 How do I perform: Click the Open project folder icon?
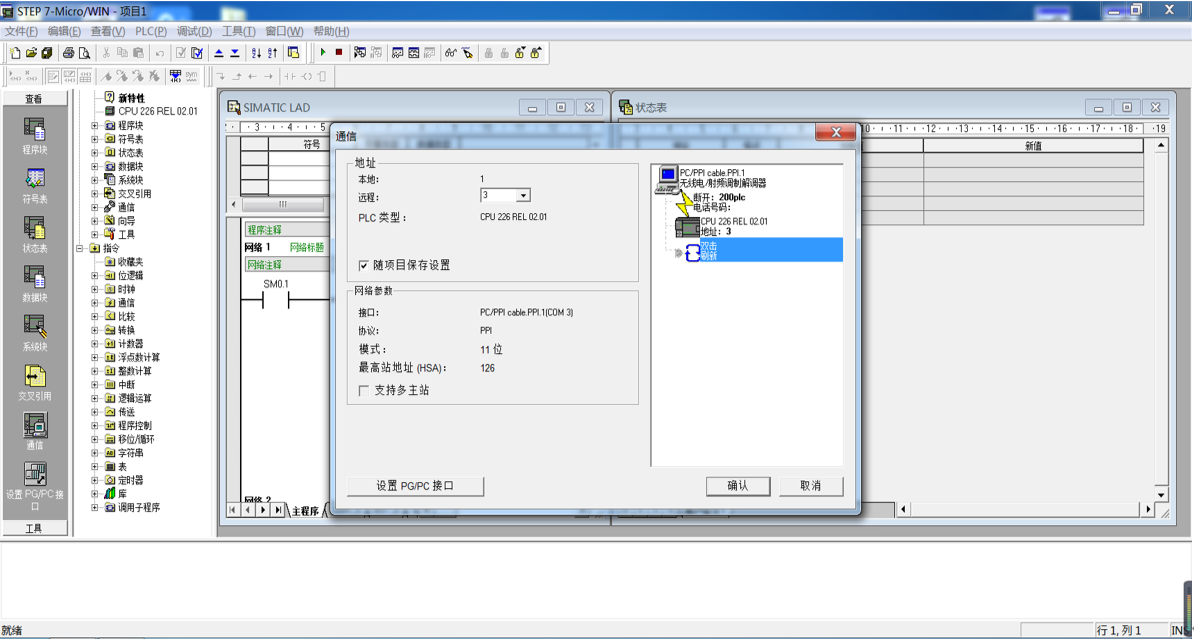tap(31, 53)
